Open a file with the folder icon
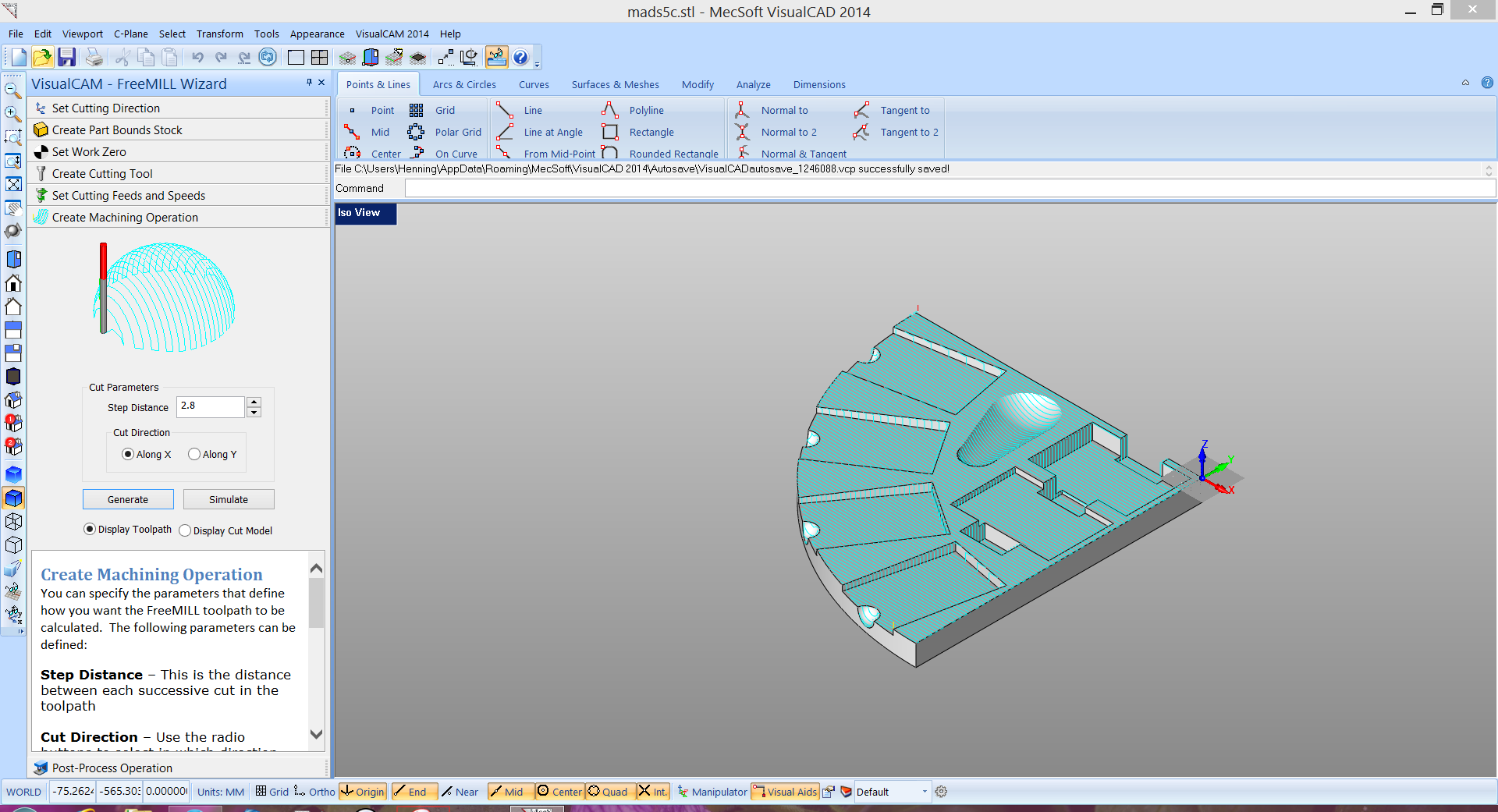The height and width of the screenshot is (812, 1498). click(42, 57)
